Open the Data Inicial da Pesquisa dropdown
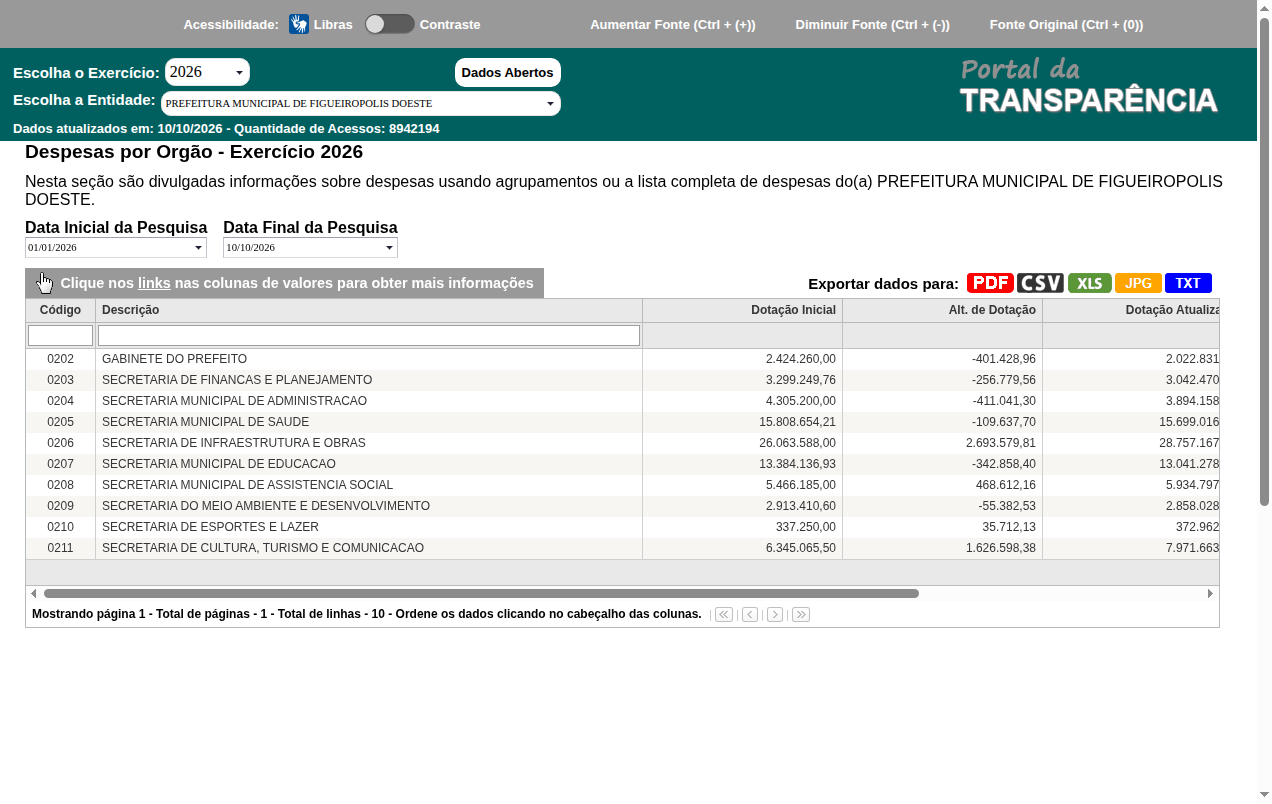 (116, 247)
